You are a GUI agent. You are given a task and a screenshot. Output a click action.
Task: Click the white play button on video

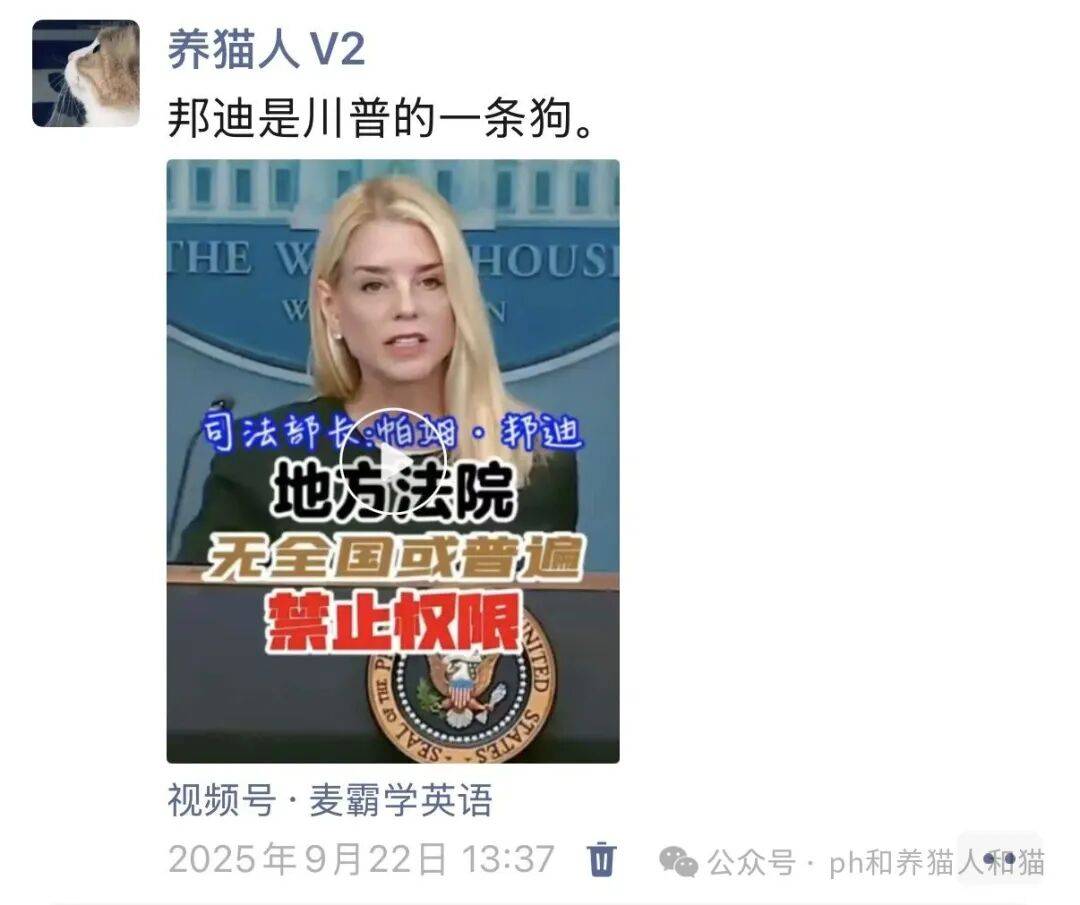pyautogui.click(x=393, y=461)
